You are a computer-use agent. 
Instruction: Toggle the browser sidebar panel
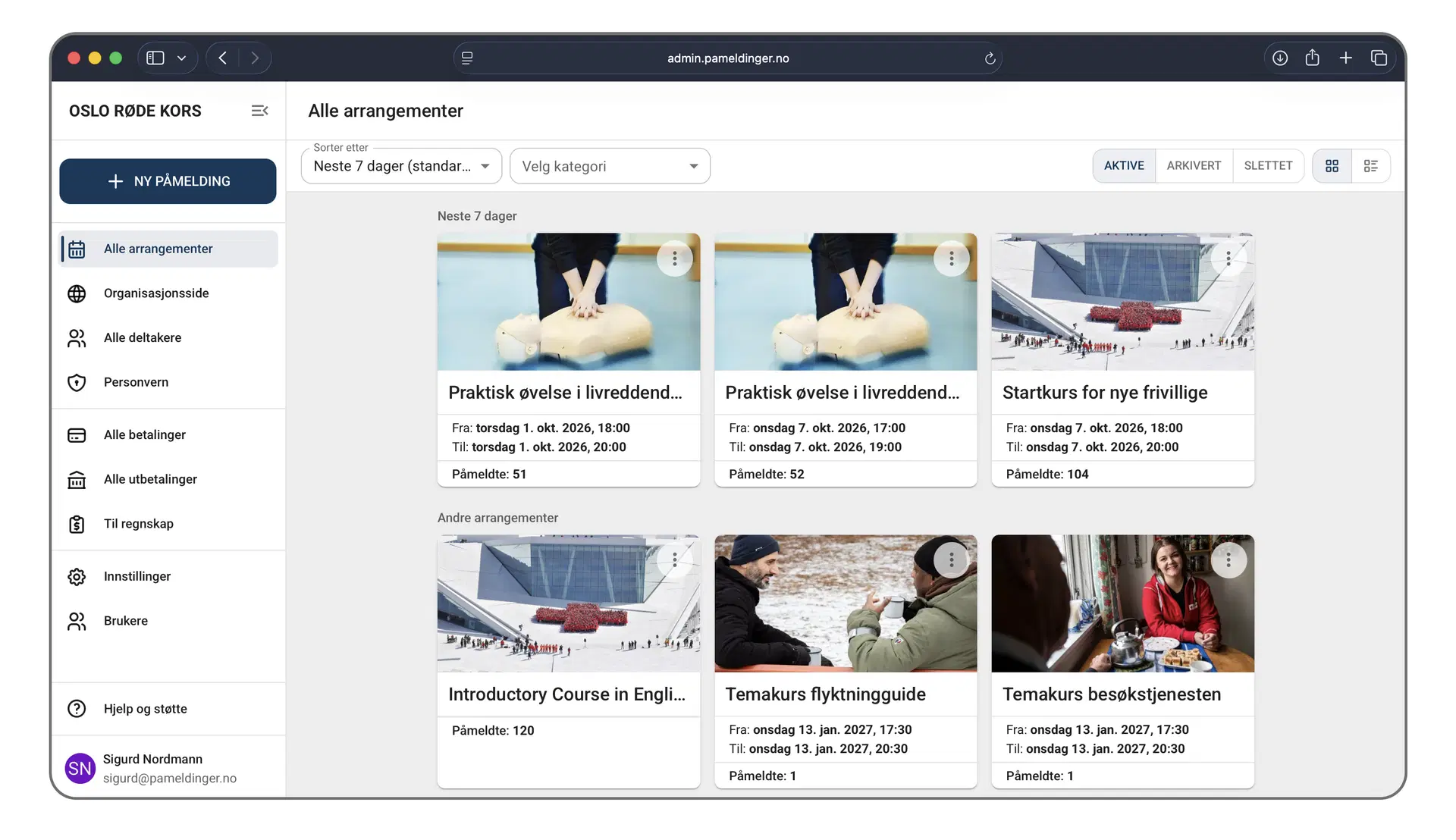155,58
